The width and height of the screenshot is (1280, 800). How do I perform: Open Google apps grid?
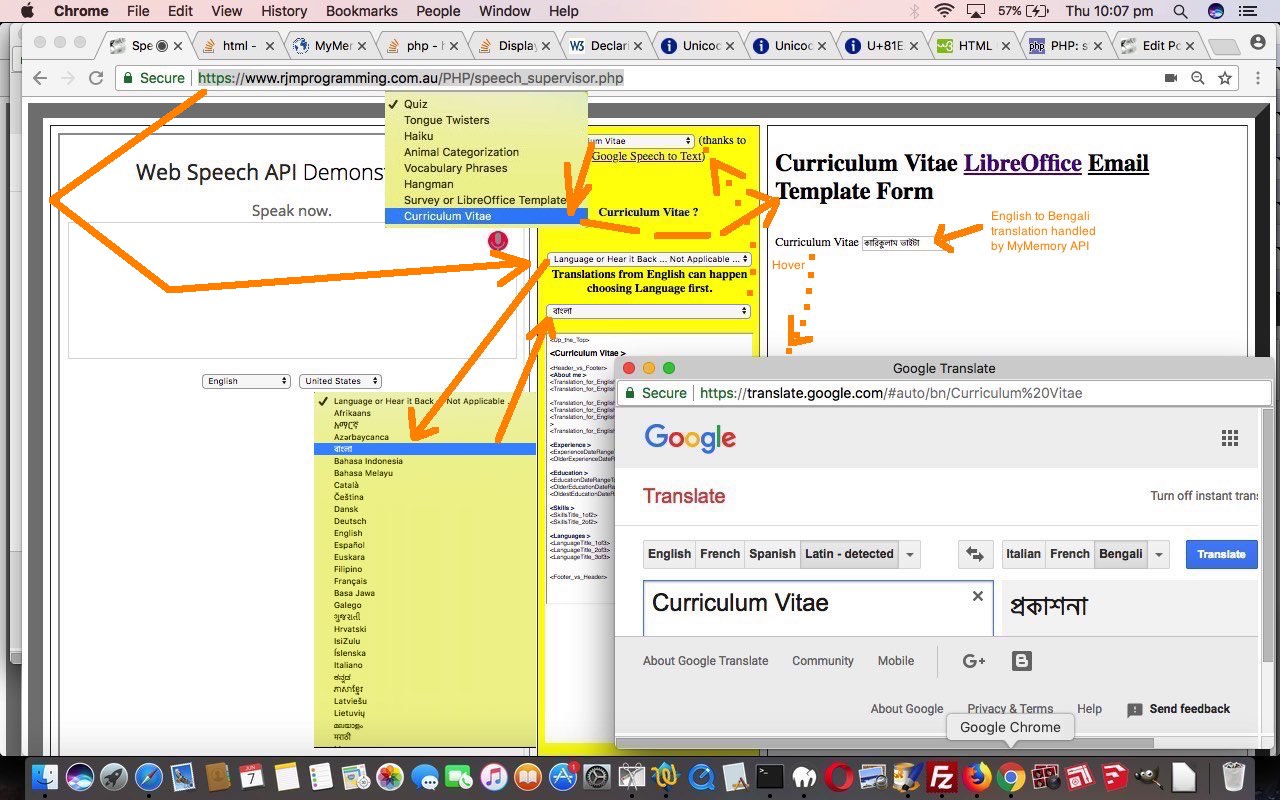coord(1230,438)
